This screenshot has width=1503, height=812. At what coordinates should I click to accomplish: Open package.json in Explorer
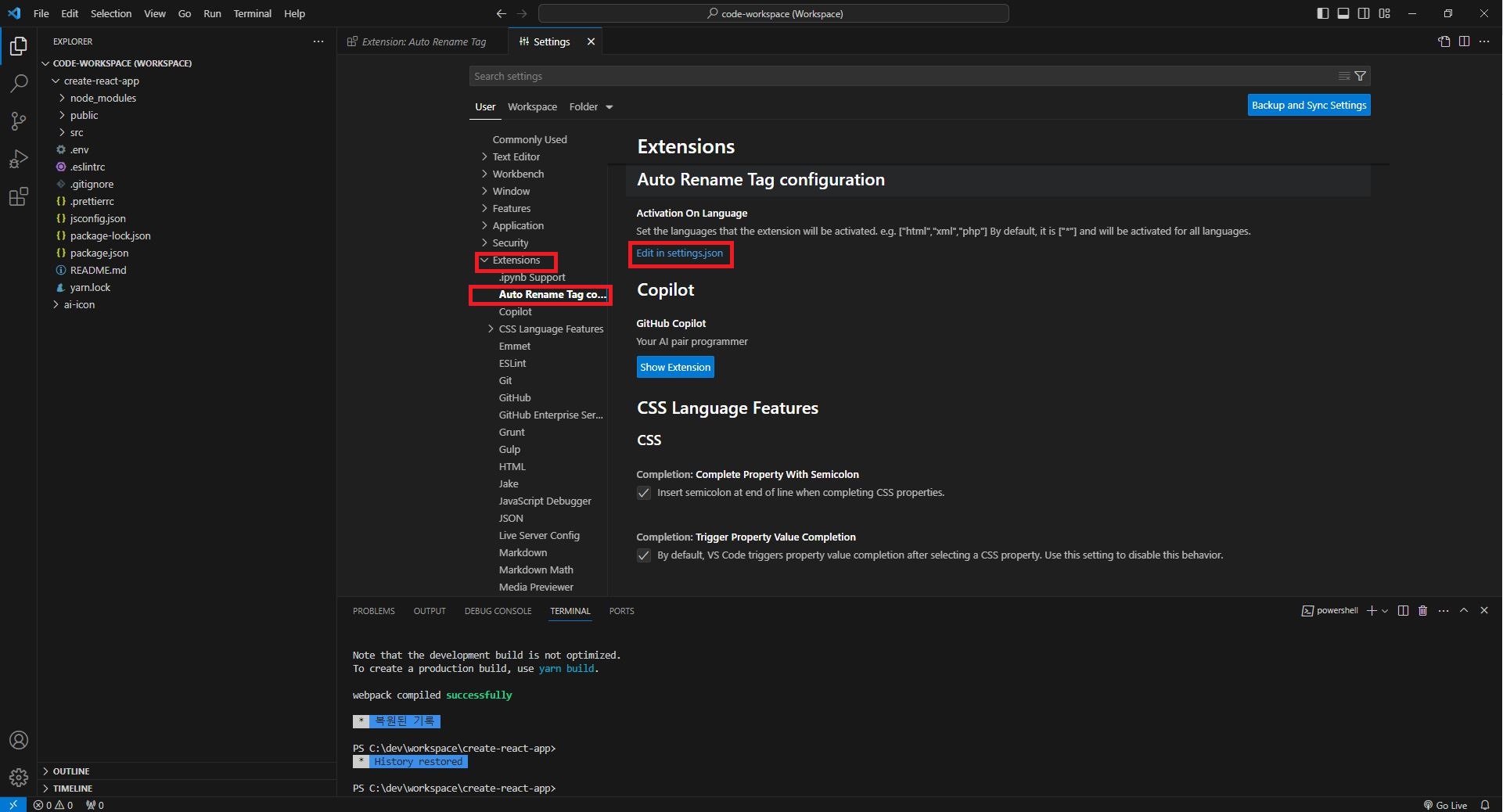click(99, 253)
